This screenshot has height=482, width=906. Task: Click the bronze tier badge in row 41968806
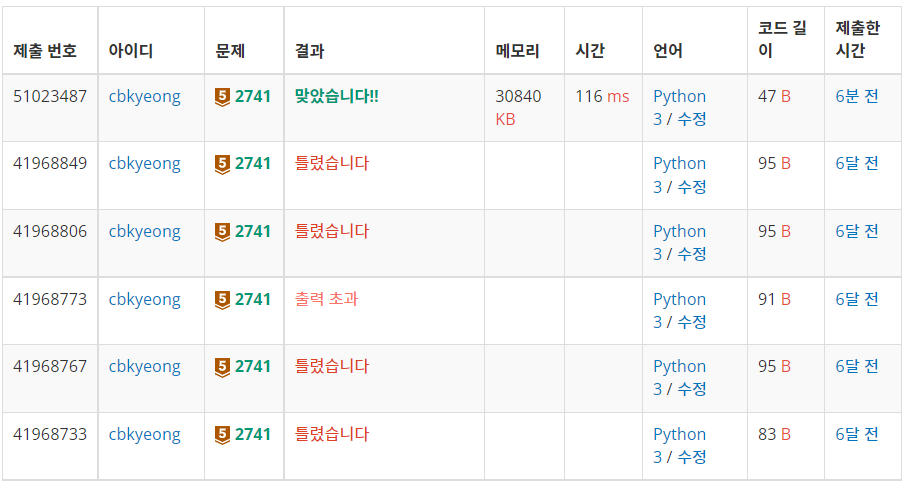(222, 232)
